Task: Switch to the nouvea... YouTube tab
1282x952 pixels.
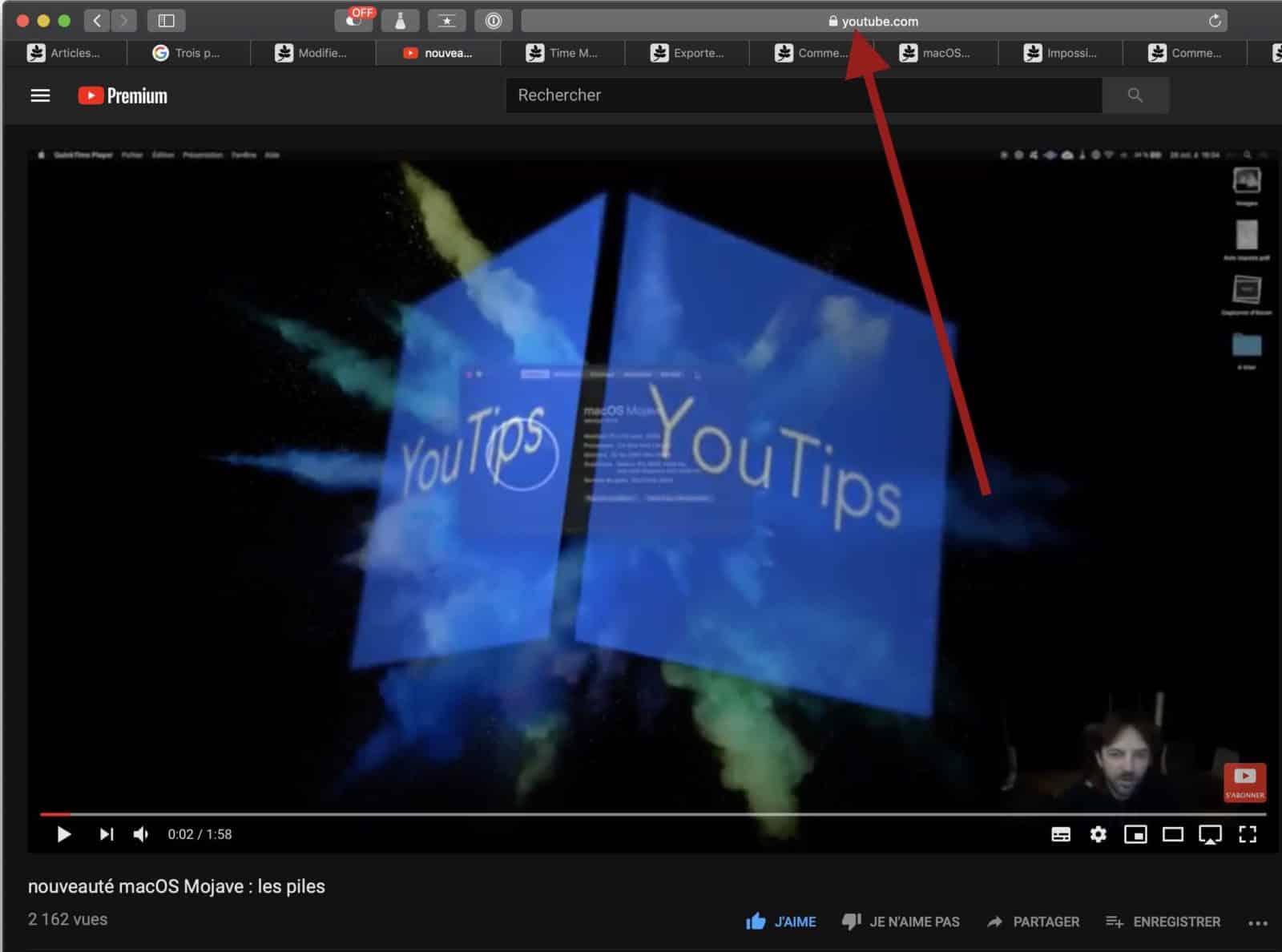Action: coord(437,53)
